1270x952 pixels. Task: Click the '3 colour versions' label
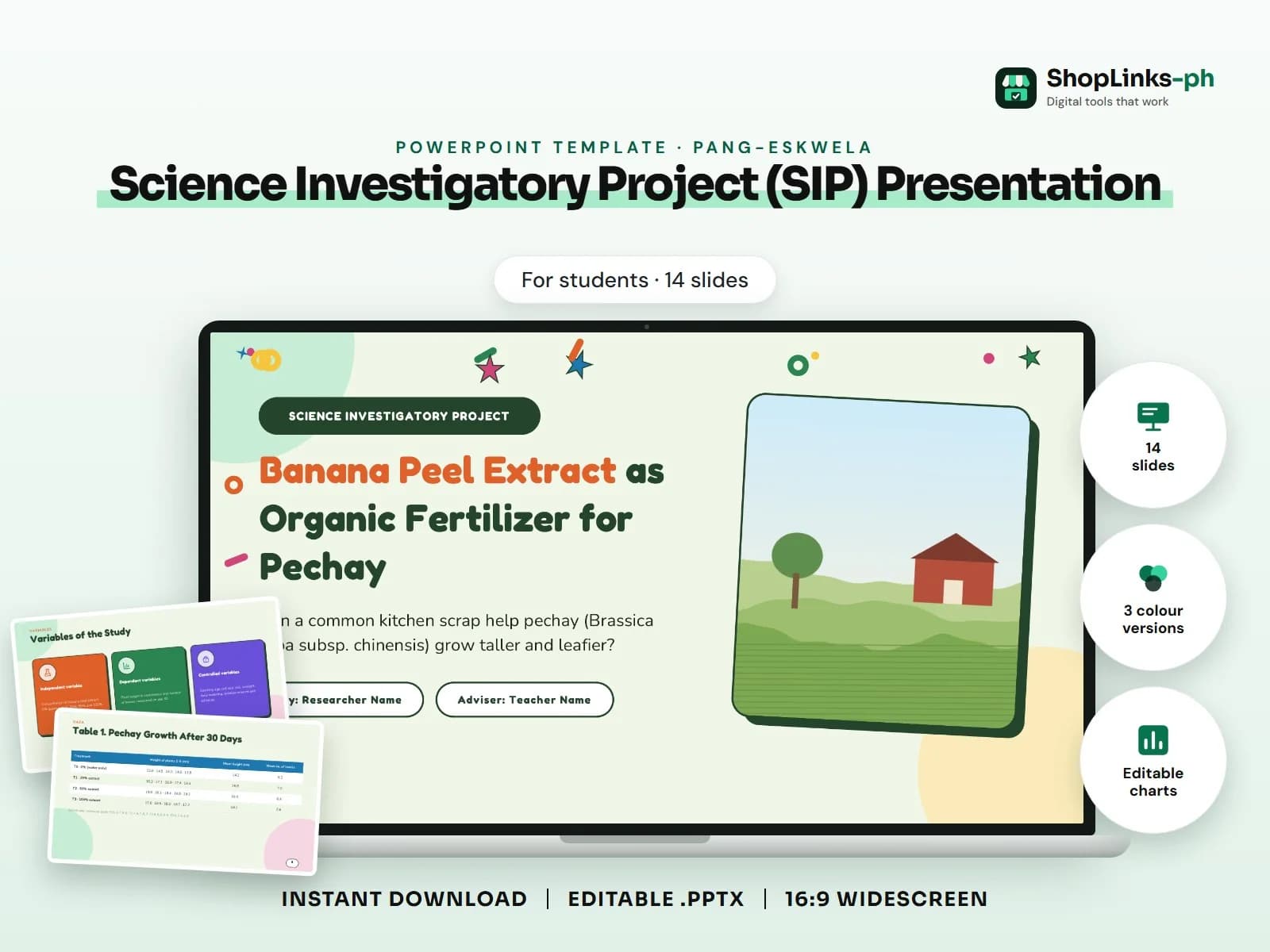[1153, 620]
